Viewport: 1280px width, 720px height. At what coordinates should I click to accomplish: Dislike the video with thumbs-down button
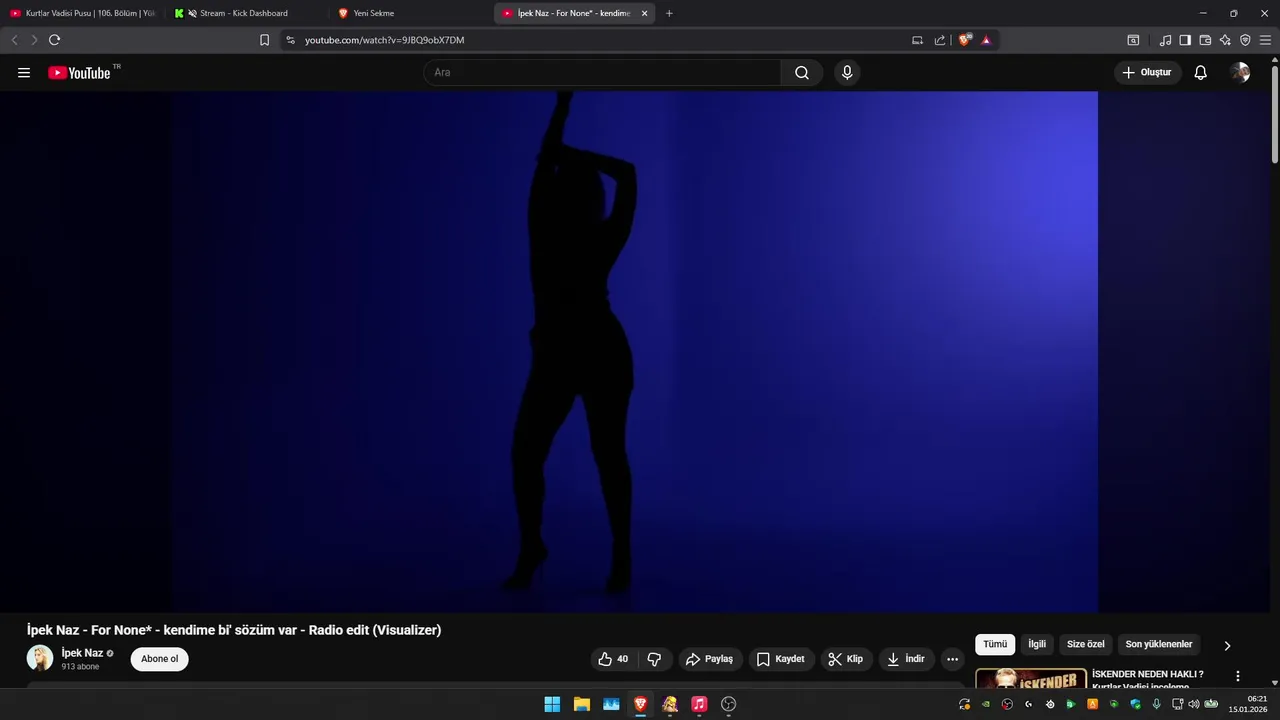point(654,659)
